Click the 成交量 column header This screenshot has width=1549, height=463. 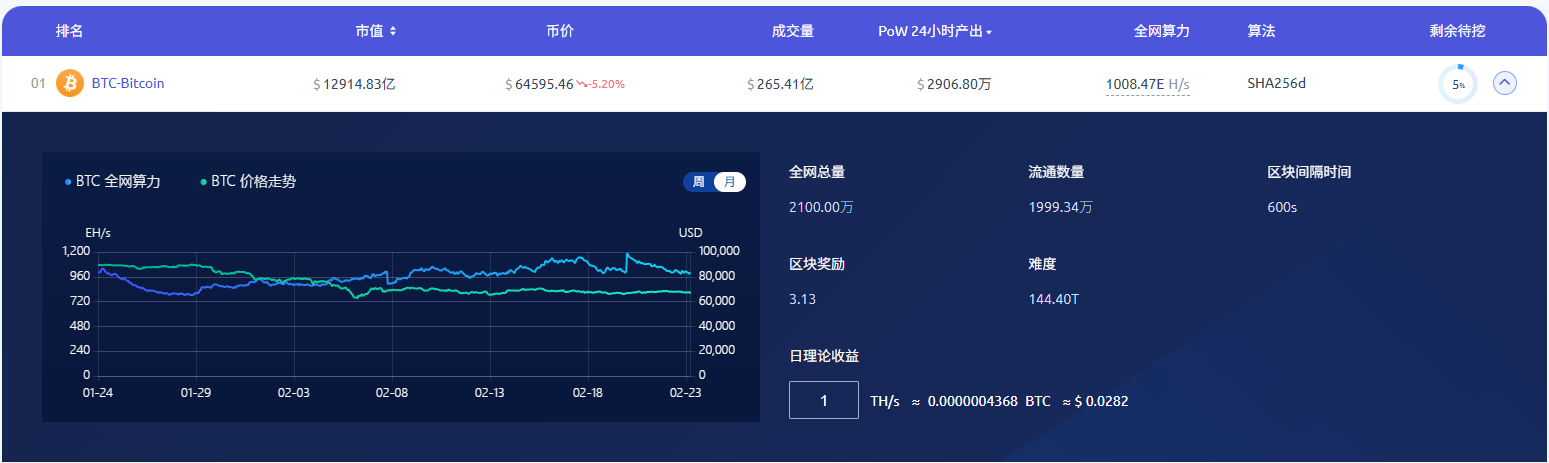pos(792,31)
